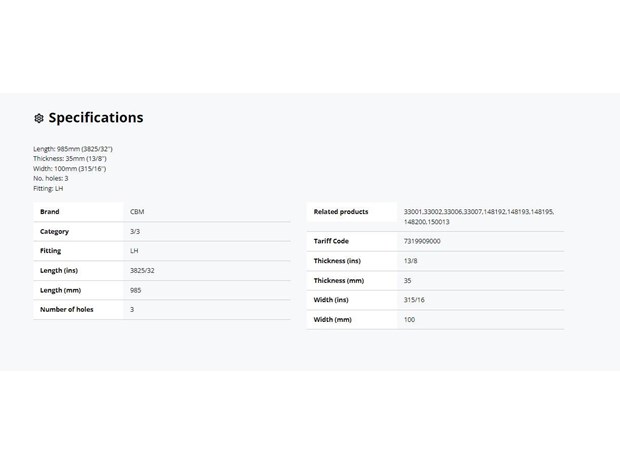Select the CBM brand value

(137, 212)
